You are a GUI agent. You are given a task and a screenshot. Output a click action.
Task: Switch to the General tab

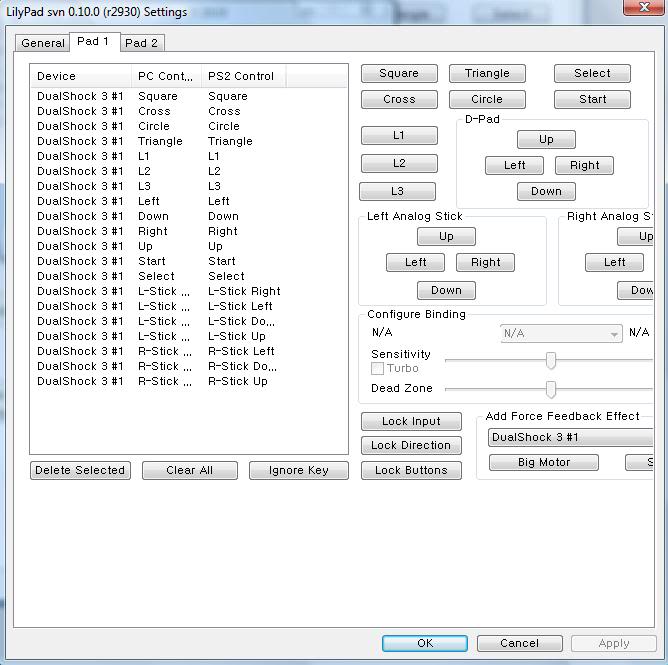coord(43,43)
